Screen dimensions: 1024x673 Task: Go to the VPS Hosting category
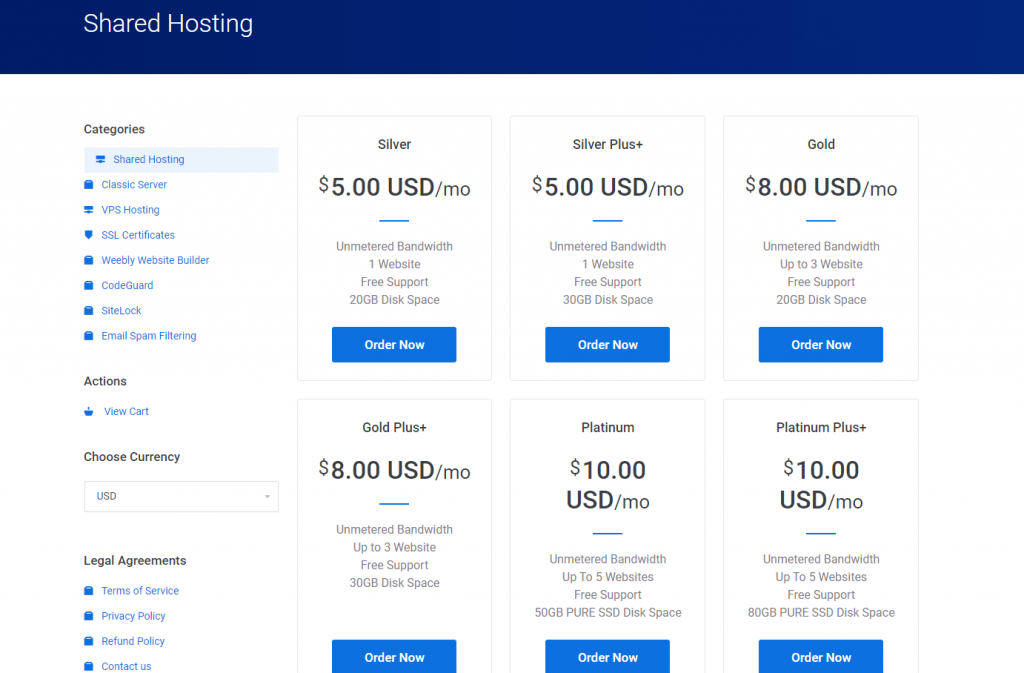(x=130, y=210)
